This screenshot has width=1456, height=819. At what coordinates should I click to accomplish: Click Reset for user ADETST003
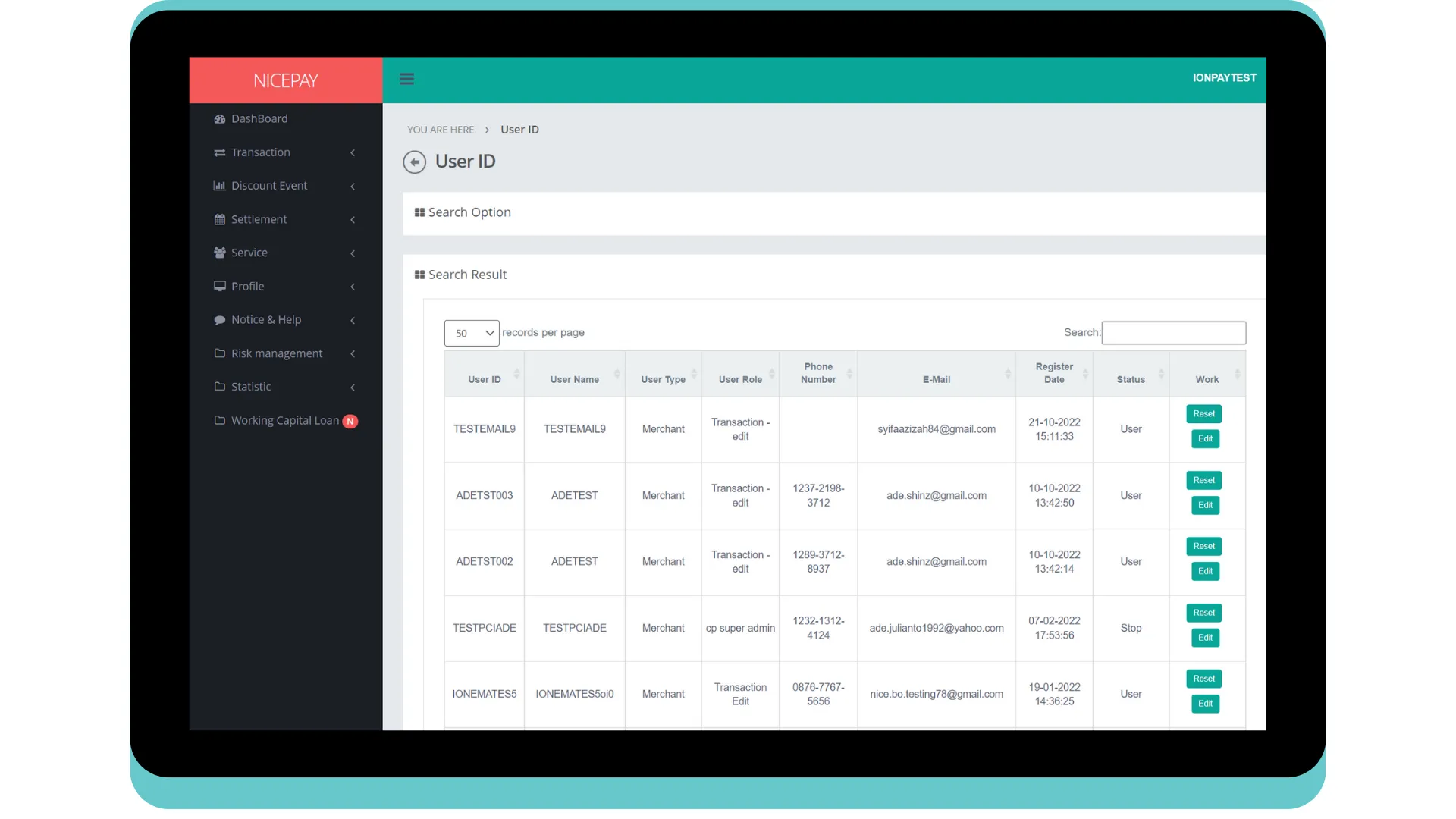point(1203,481)
